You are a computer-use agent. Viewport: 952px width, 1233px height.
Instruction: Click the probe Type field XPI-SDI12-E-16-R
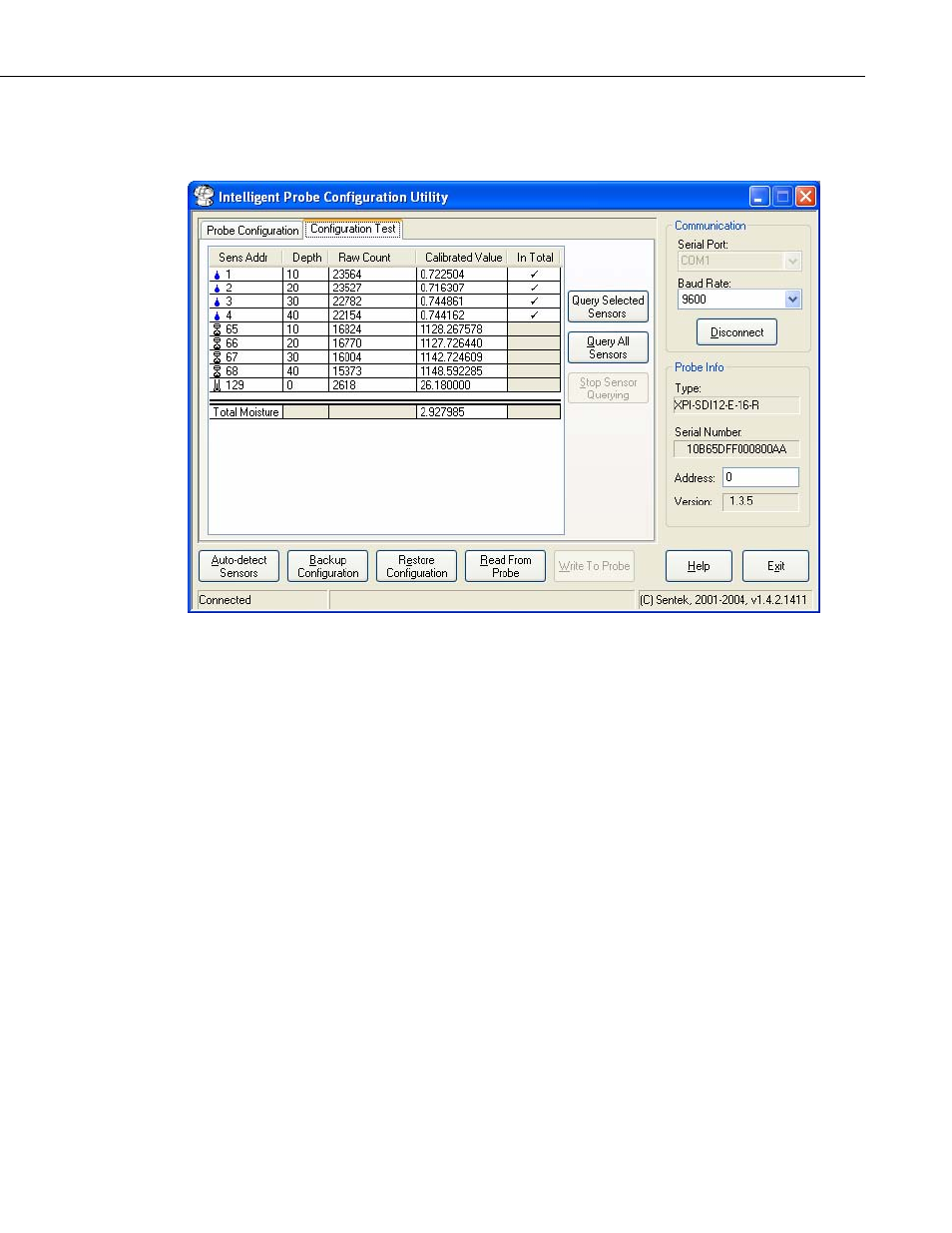pyautogui.click(x=736, y=405)
